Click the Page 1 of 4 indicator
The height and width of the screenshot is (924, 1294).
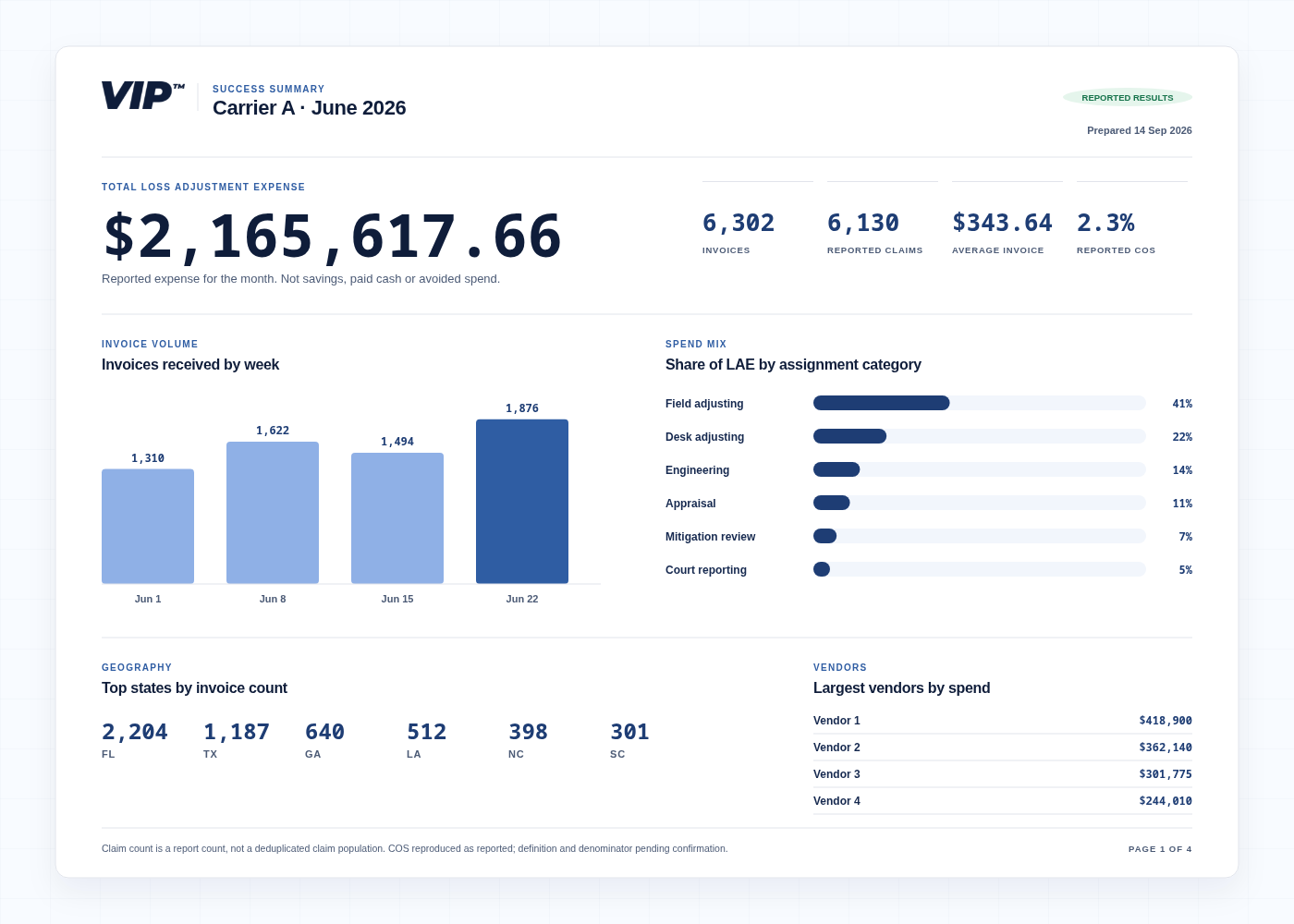pyautogui.click(x=1160, y=849)
